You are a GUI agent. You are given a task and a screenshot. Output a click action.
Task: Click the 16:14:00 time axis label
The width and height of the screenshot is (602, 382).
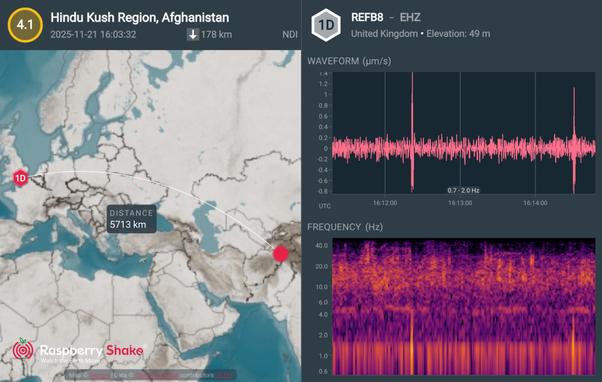(x=535, y=203)
